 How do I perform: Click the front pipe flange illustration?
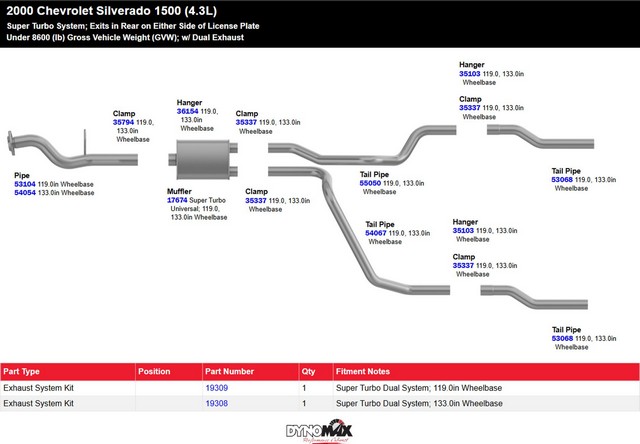tap(14, 143)
